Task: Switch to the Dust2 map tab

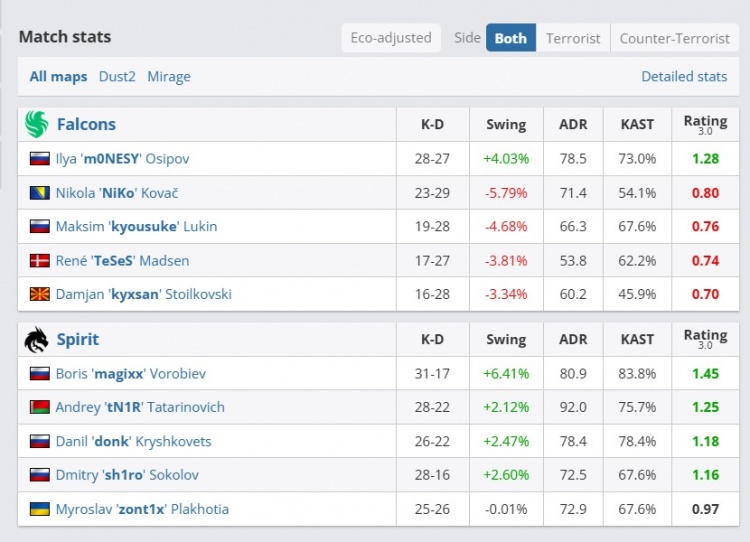Action: click(x=117, y=76)
